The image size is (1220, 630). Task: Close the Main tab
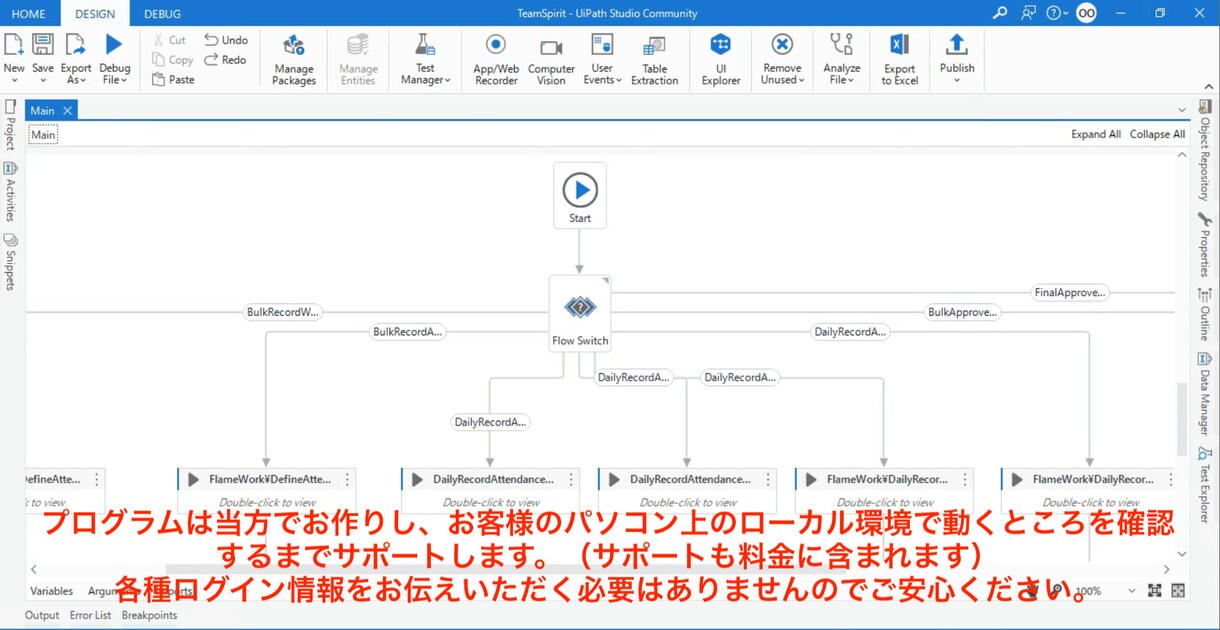pos(67,110)
